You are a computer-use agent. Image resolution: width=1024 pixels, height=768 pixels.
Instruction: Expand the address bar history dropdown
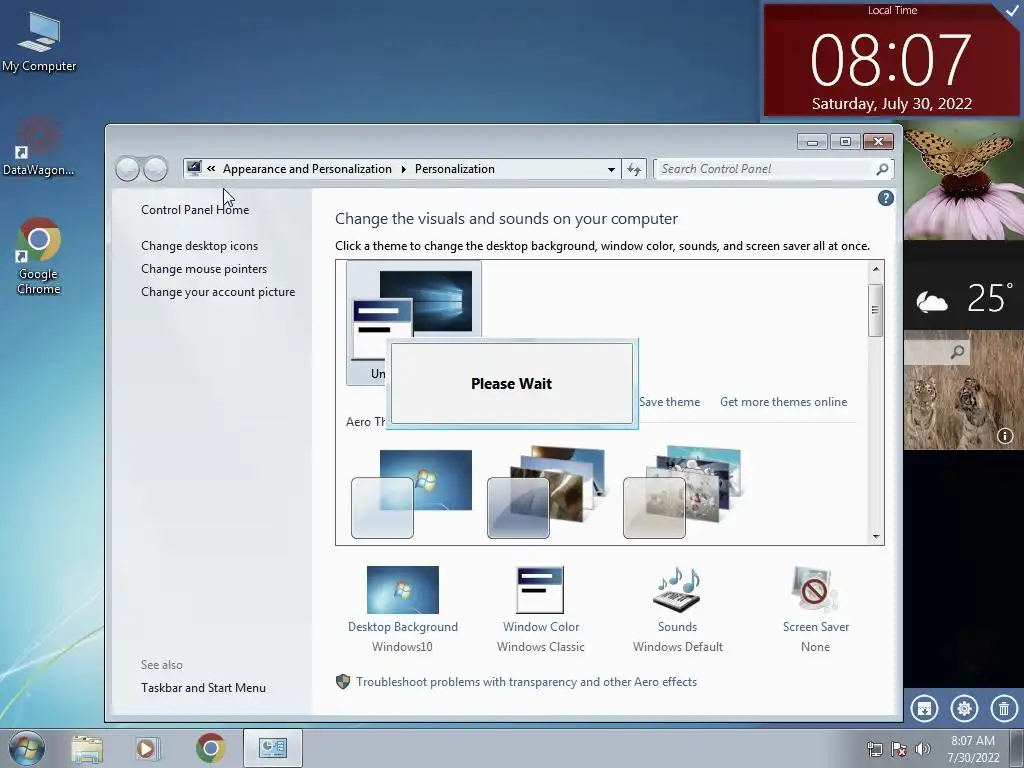[611, 169]
